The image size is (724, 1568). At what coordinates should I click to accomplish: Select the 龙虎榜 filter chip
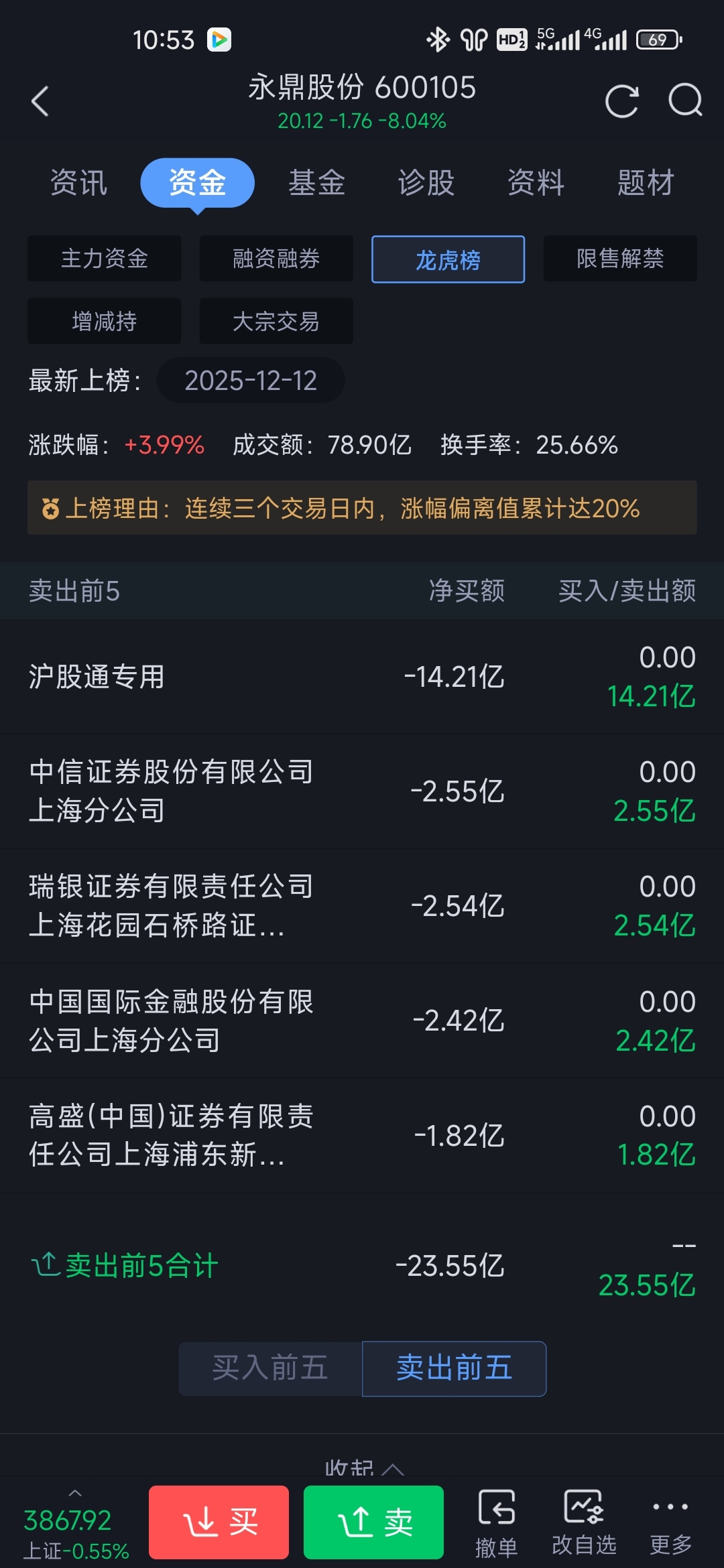[448, 259]
